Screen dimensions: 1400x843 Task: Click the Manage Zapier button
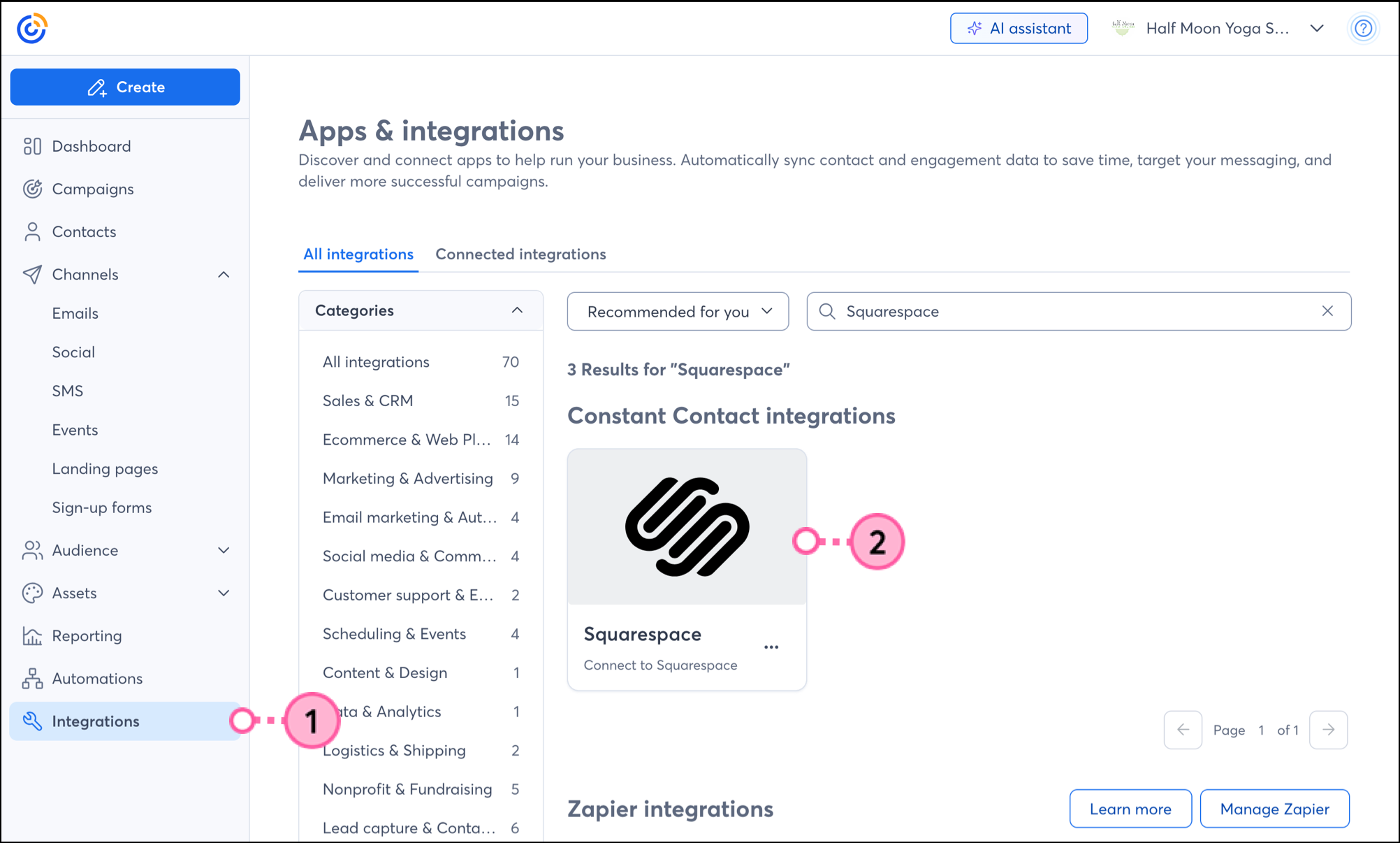1274,809
